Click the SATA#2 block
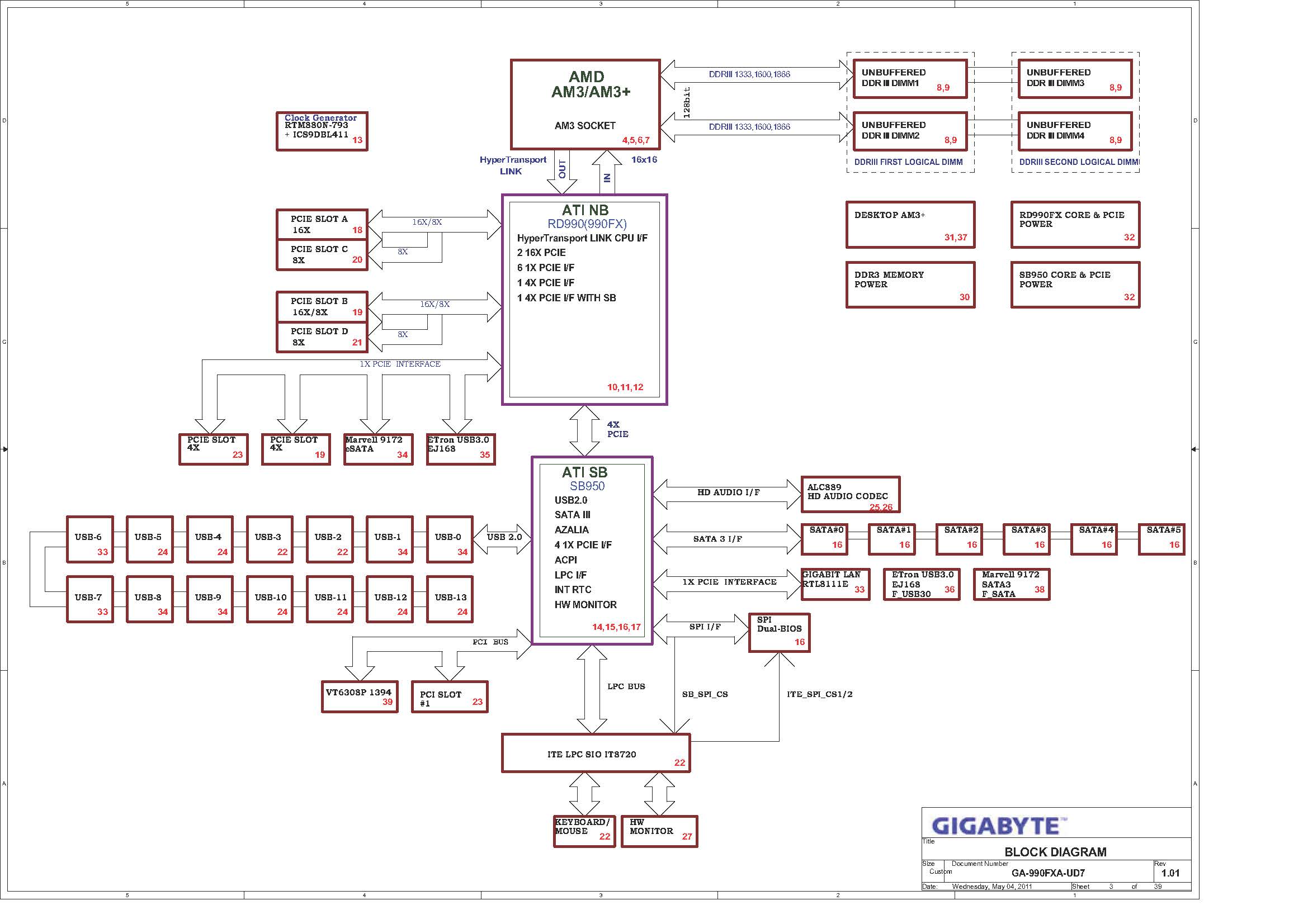The height and width of the screenshot is (924, 1308). coord(959,539)
